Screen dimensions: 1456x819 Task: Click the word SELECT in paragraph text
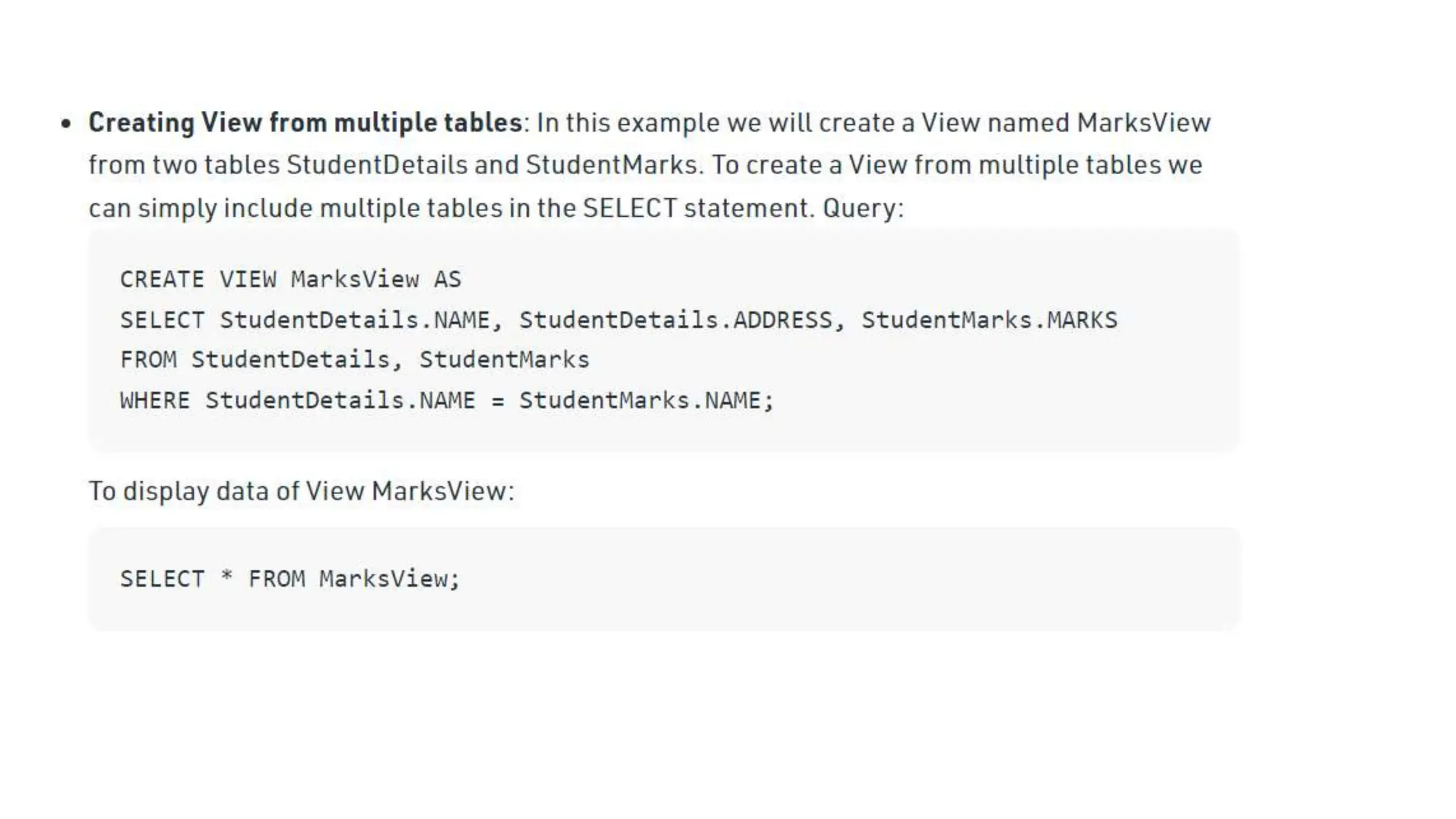click(x=630, y=208)
